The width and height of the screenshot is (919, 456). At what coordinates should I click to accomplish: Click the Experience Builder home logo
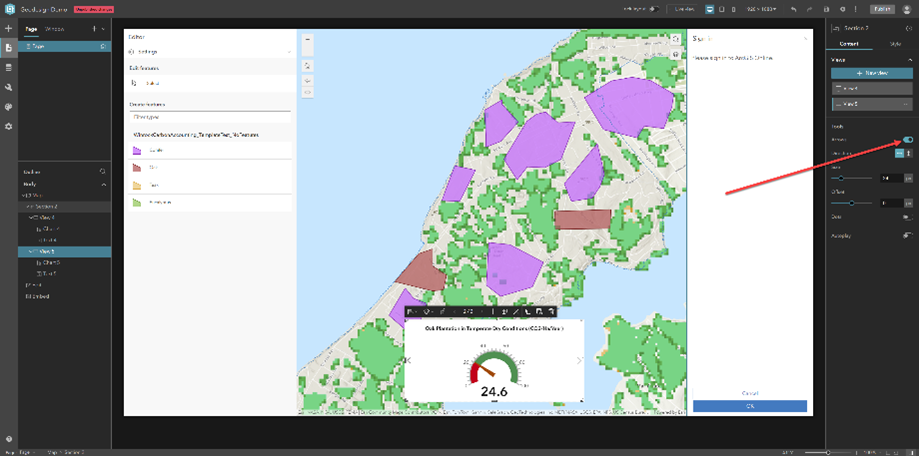[9, 9]
